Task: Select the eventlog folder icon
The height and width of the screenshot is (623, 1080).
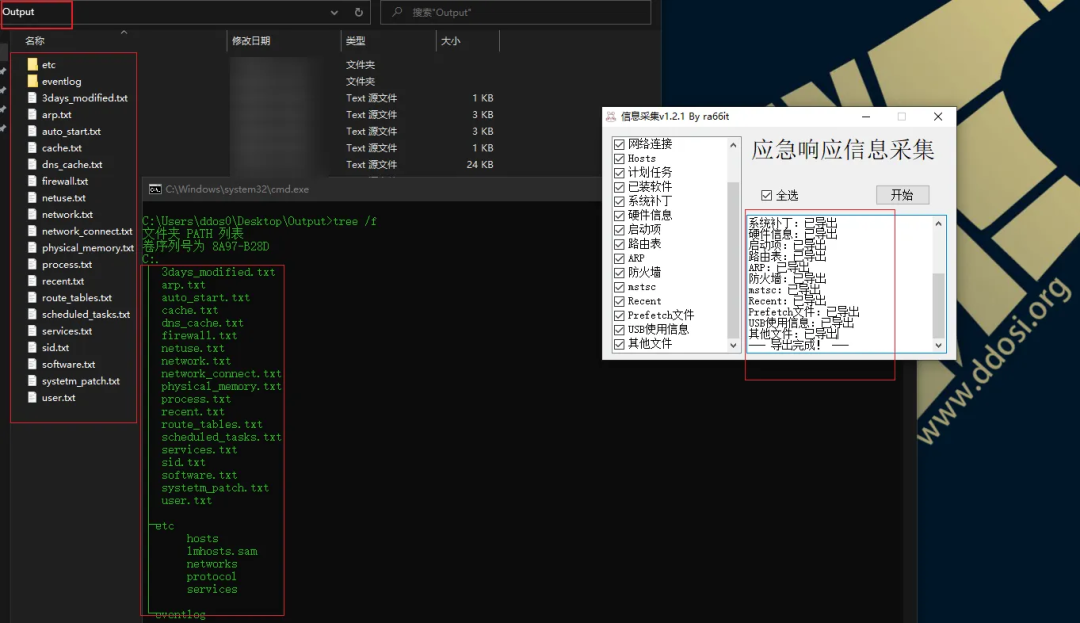Action: (x=32, y=81)
